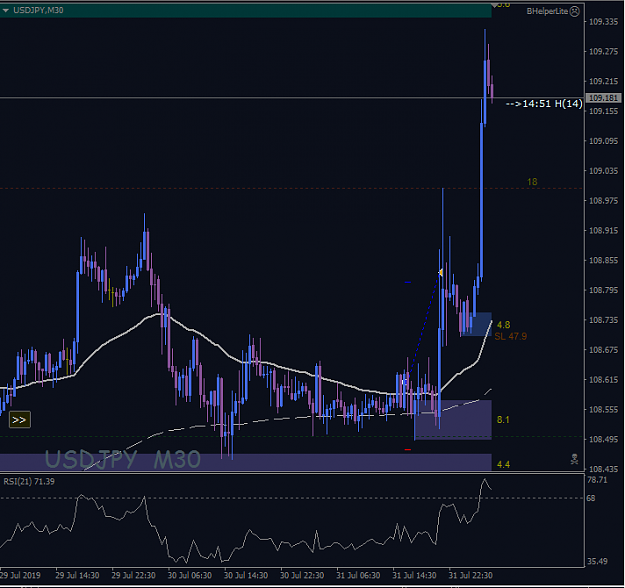Click the time label 29 Jul 22:30
The height and width of the screenshot is (588, 625).
coord(134,575)
